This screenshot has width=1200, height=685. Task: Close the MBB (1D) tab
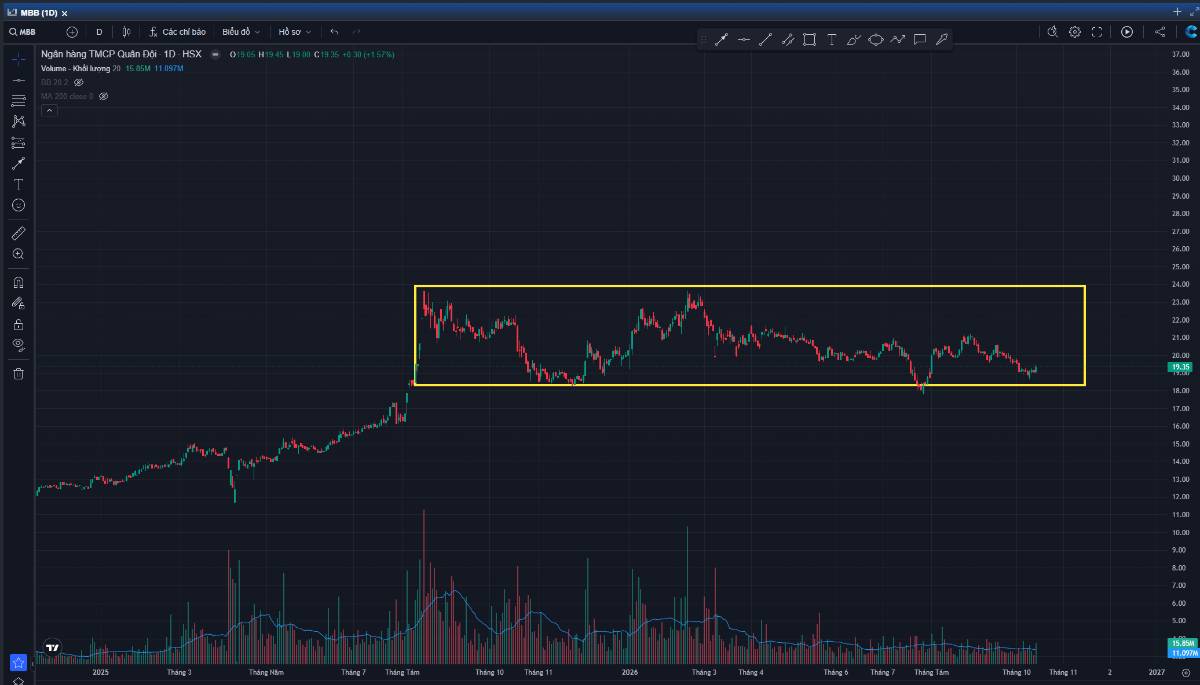pyautogui.click(x=64, y=13)
